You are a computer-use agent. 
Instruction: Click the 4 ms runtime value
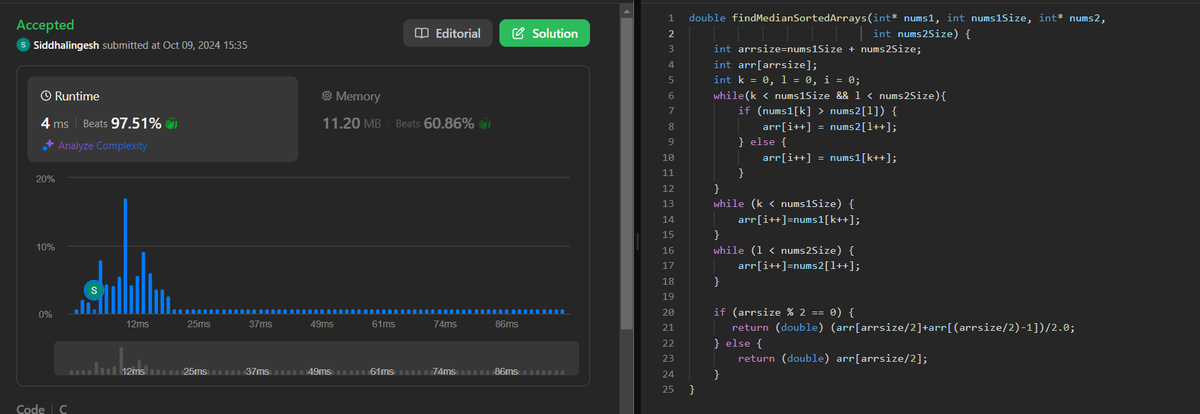53,124
